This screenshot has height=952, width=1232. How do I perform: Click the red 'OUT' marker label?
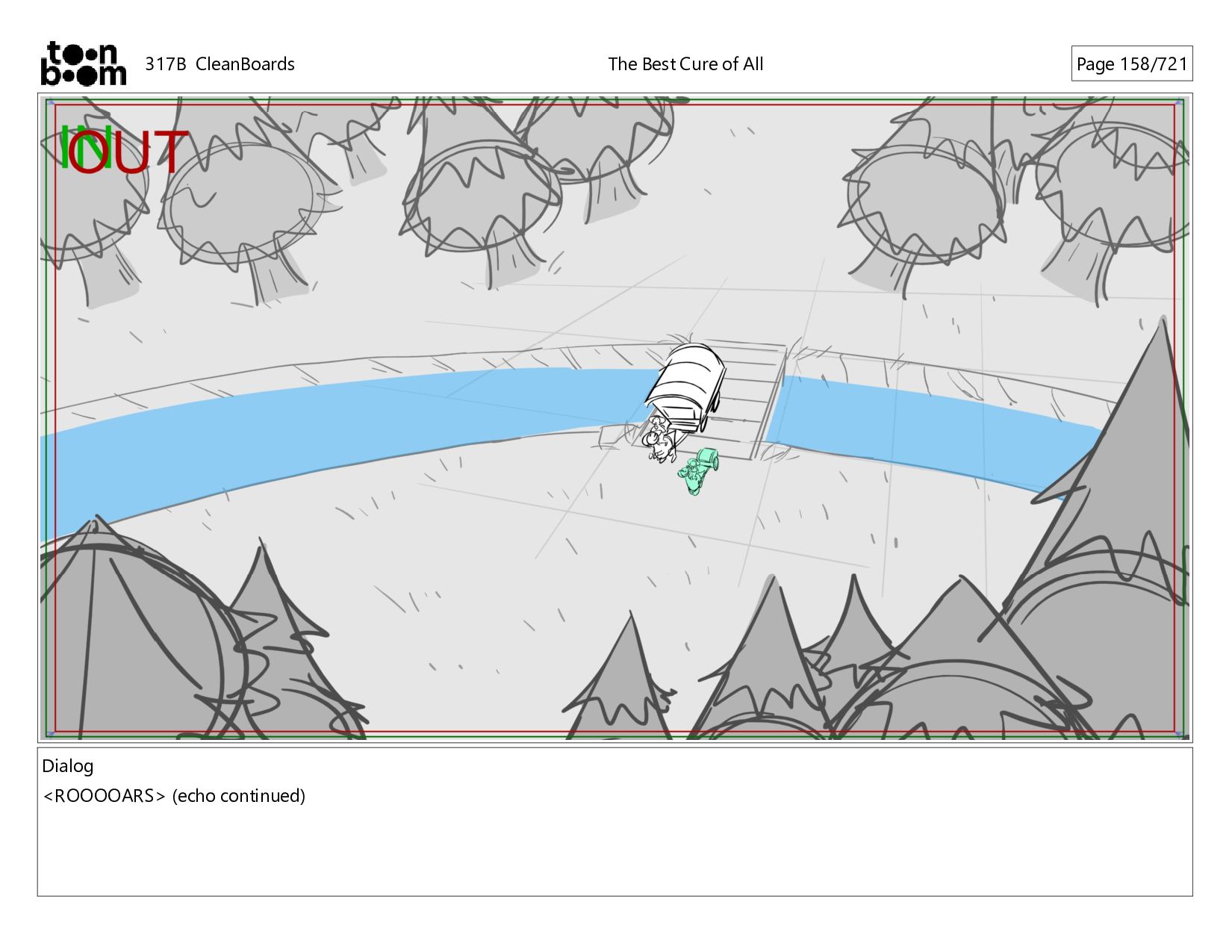130,152
